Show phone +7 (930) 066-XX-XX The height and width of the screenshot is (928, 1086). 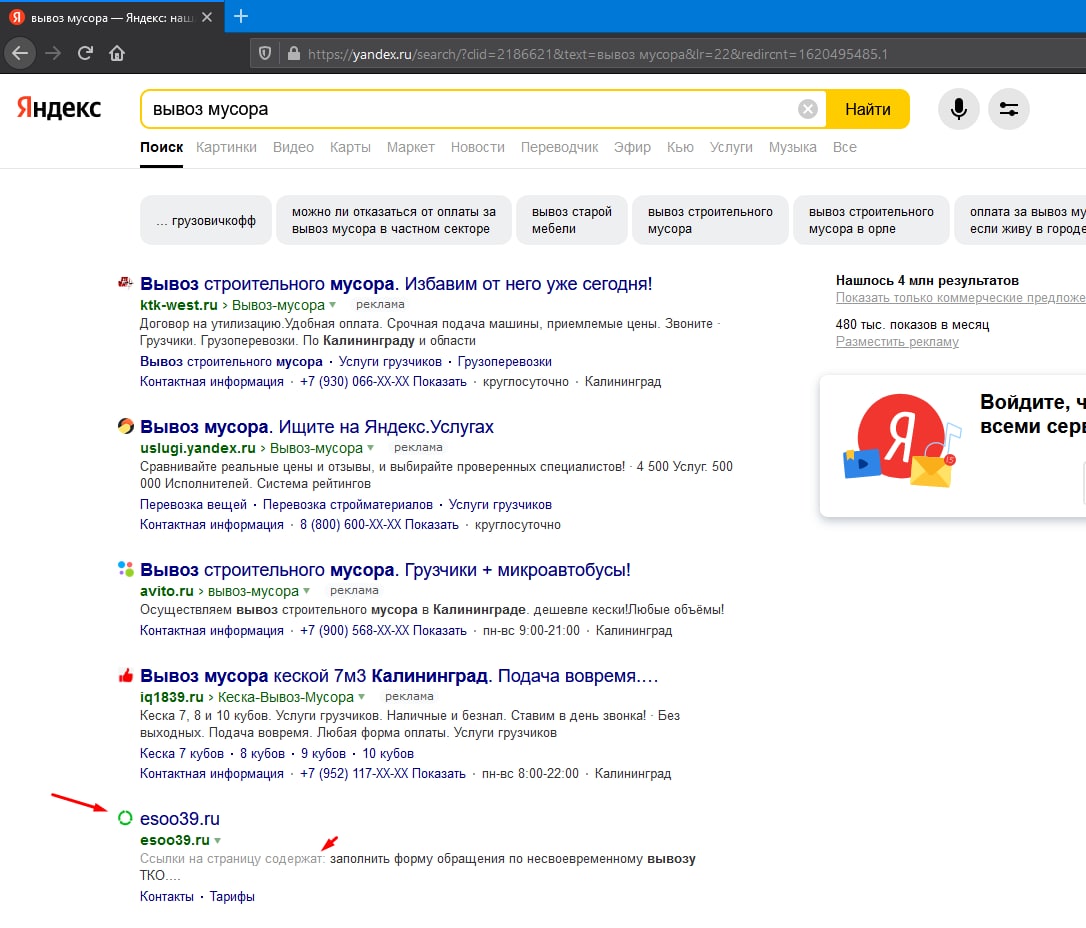[x=383, y=382]
